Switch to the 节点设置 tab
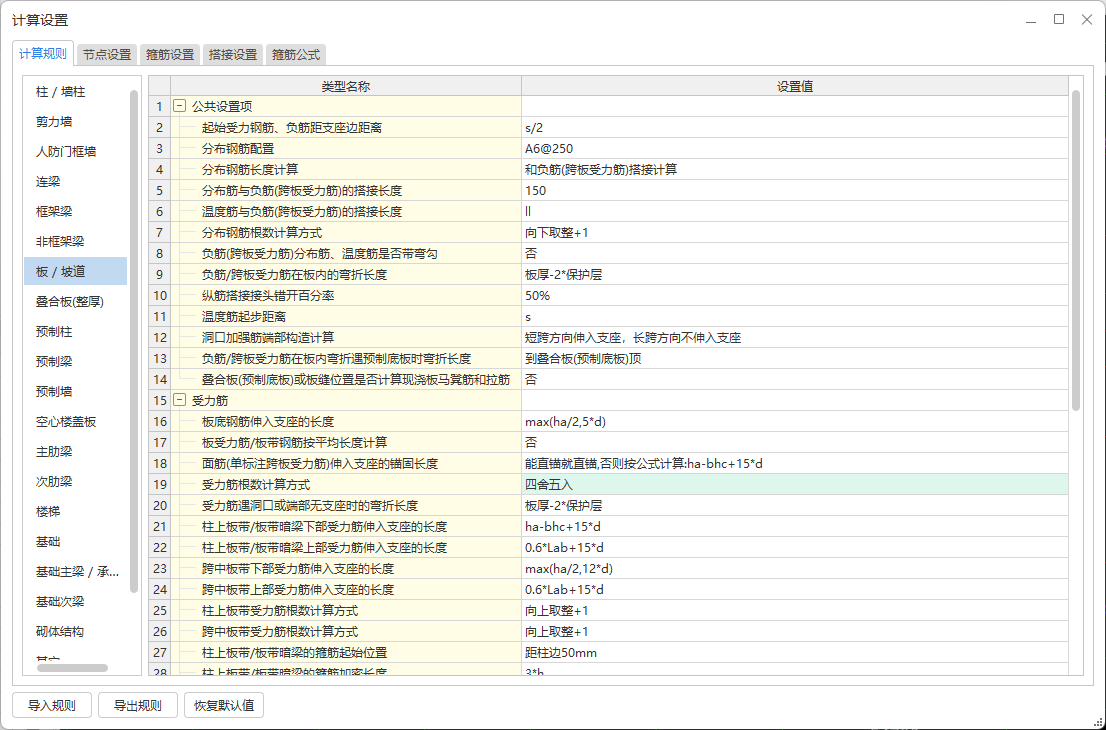This screenshot has width=1106, height=730. [107, 54]
